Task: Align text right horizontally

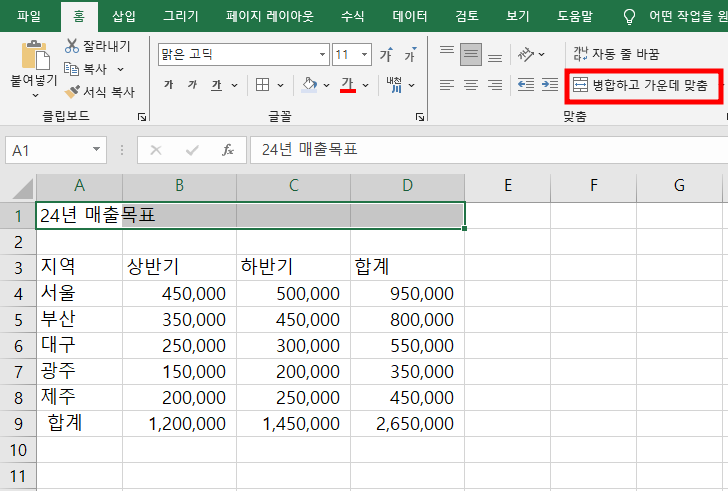Action: [495, 85]
